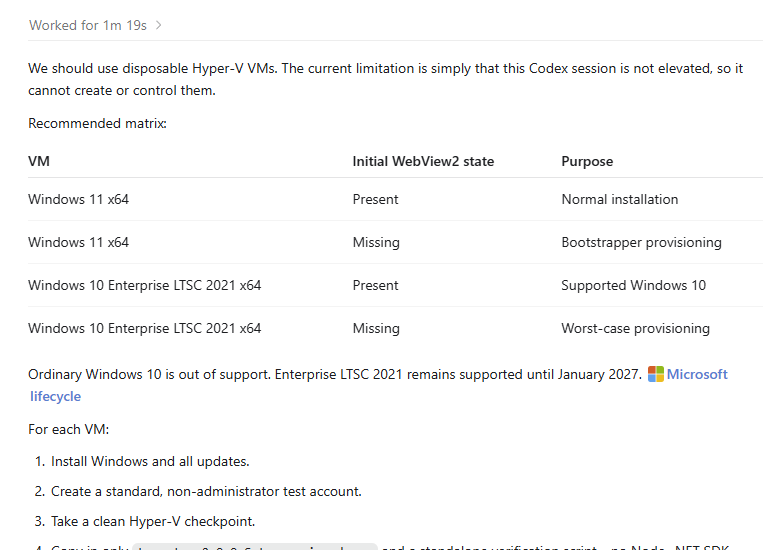Click the partially visible inline code snippet
Image resolution: width=763 pixels, height=550 pixels.
(x=255, y=547)
